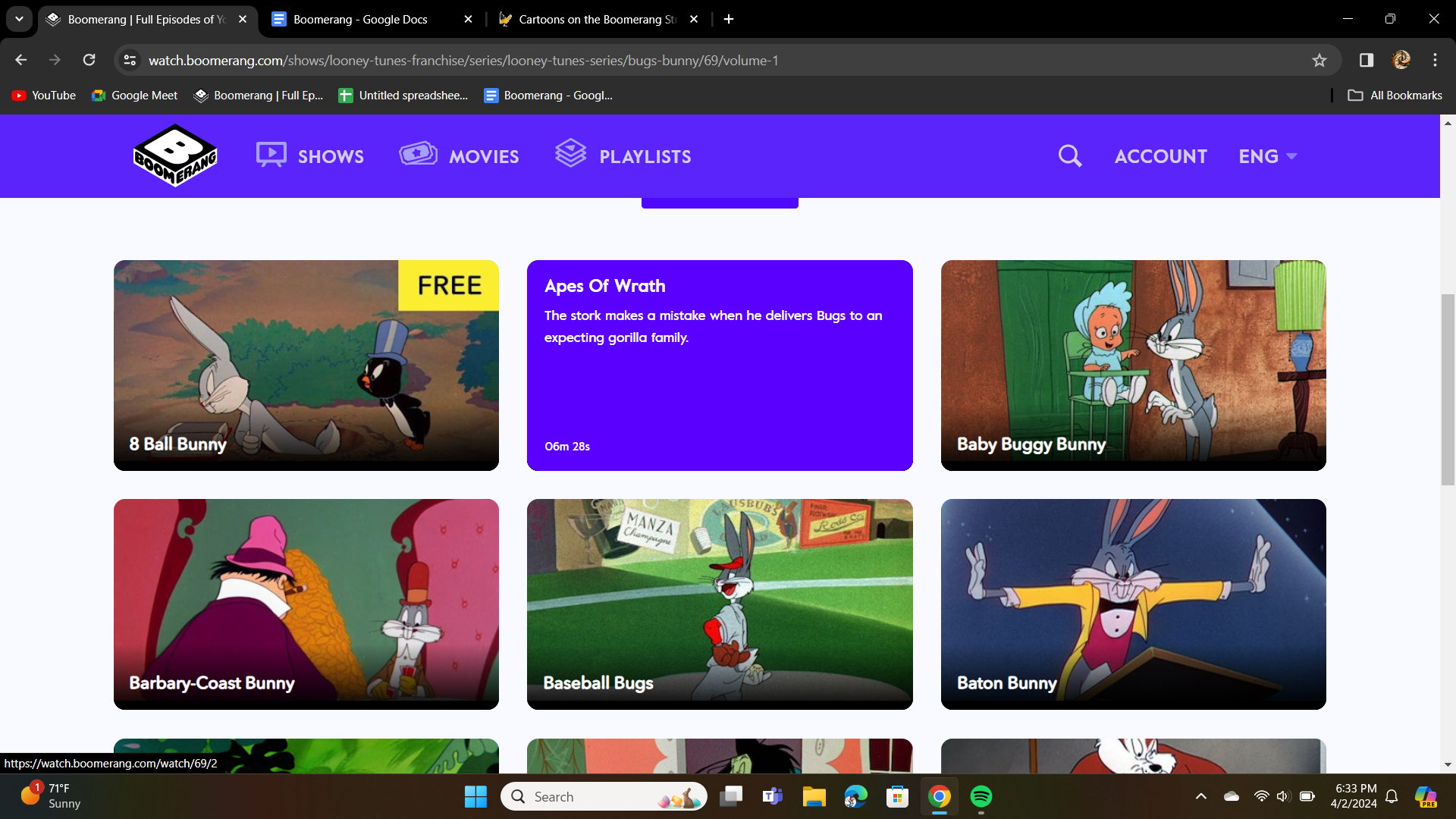1456x819 pixels.
Task: Open clock showing 6:33 PM
Action: (1354, 796)
